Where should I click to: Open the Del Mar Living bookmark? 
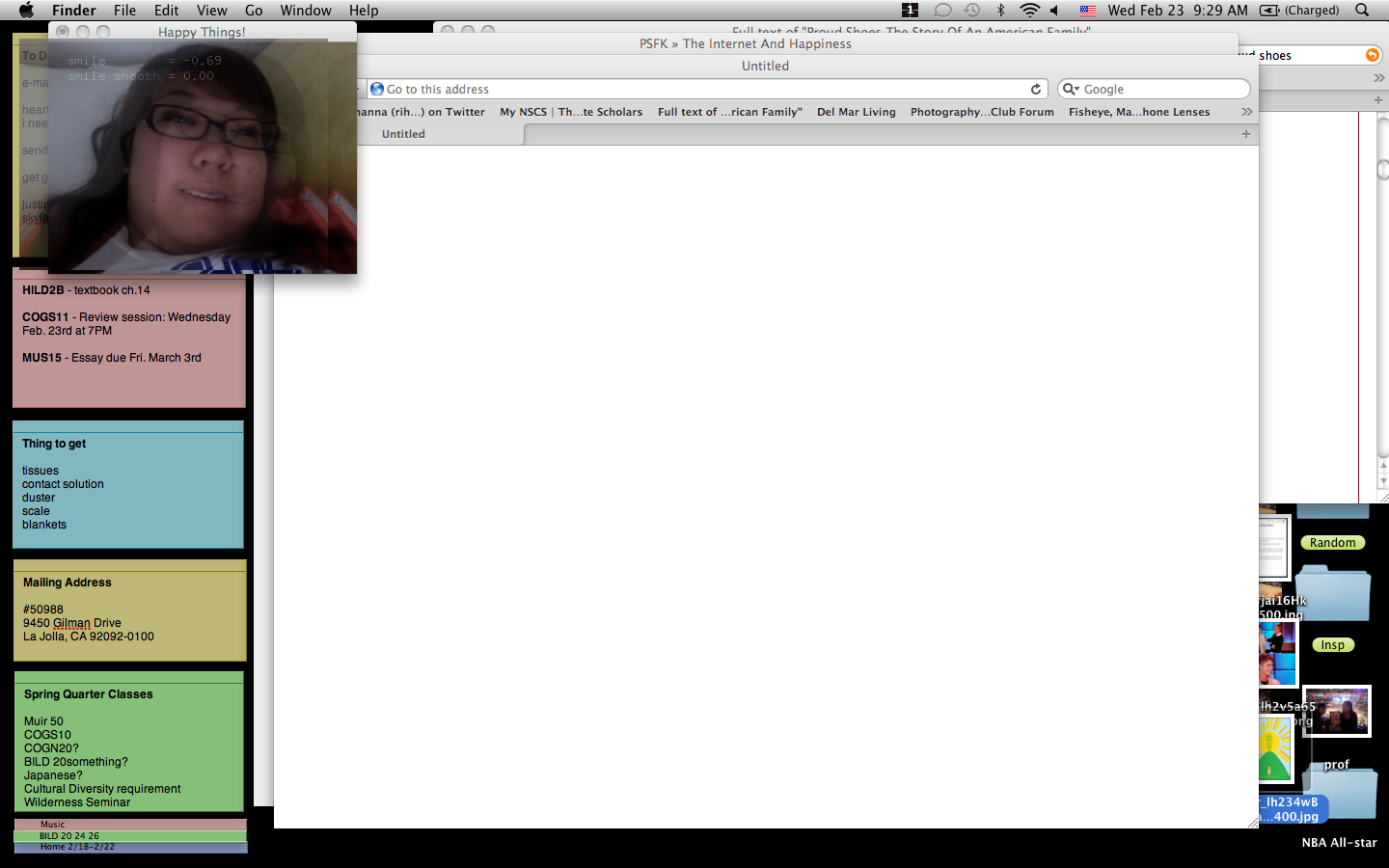[856, 112]
